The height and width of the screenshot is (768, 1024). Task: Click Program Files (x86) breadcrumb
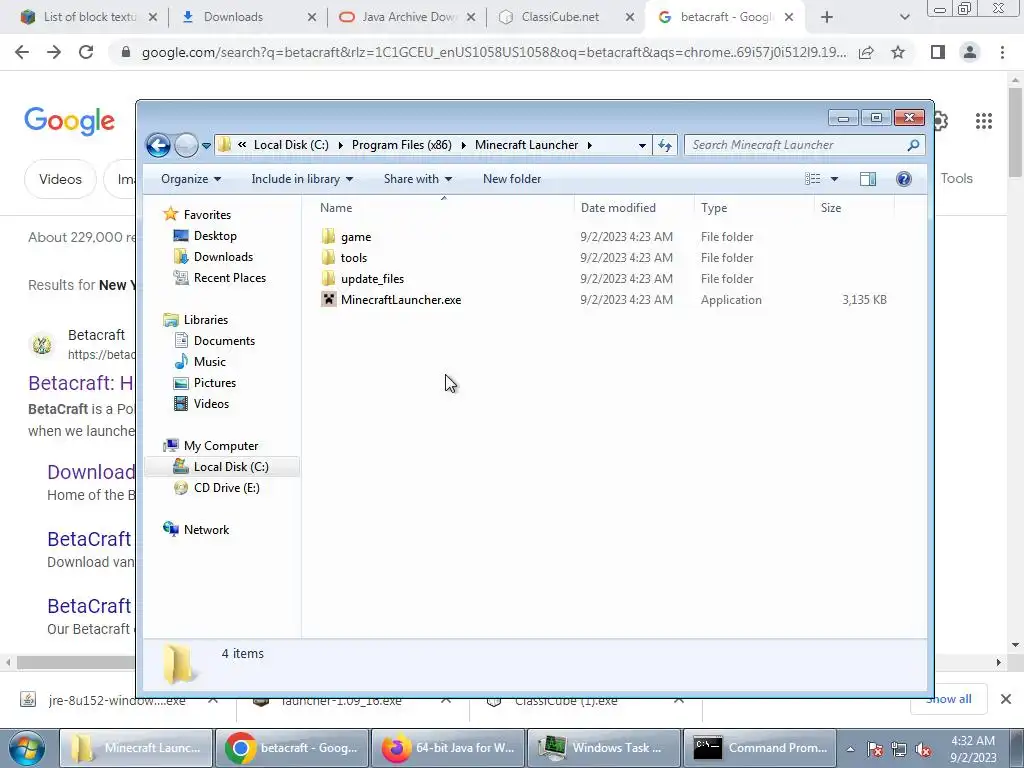tap(402, 145)
